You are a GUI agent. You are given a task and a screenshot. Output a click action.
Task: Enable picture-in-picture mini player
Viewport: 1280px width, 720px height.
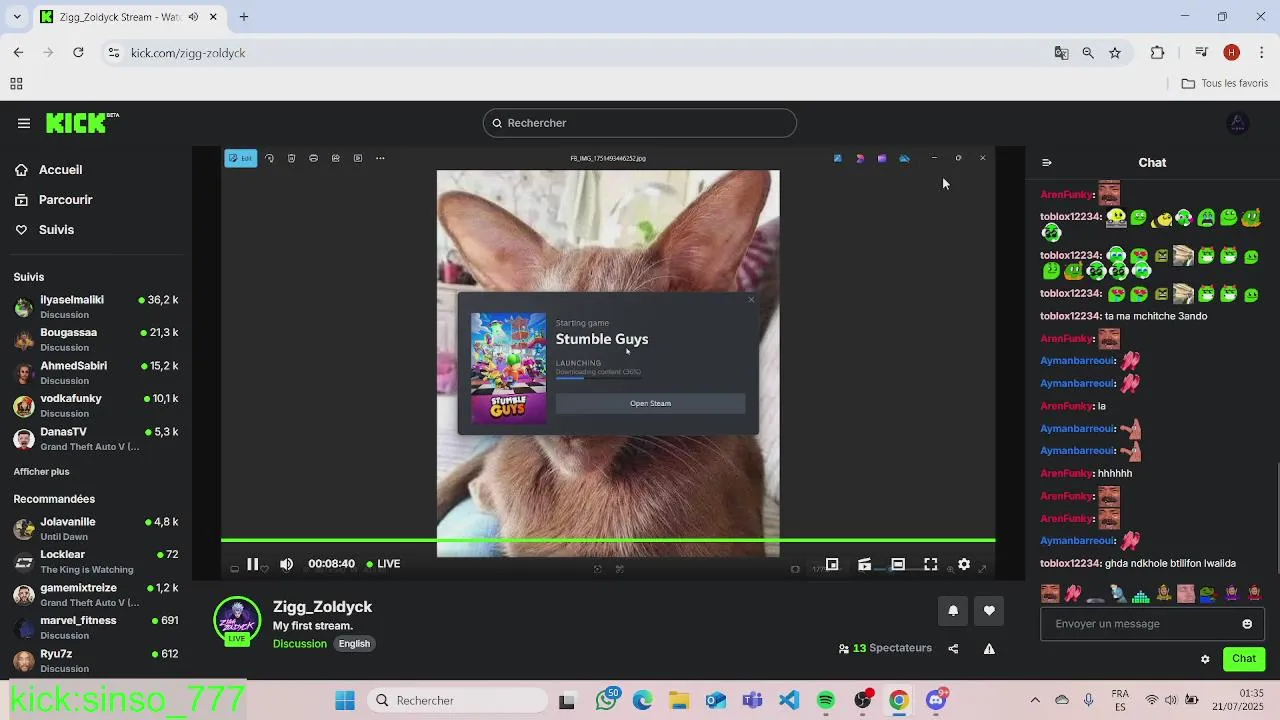coord(831,564)
